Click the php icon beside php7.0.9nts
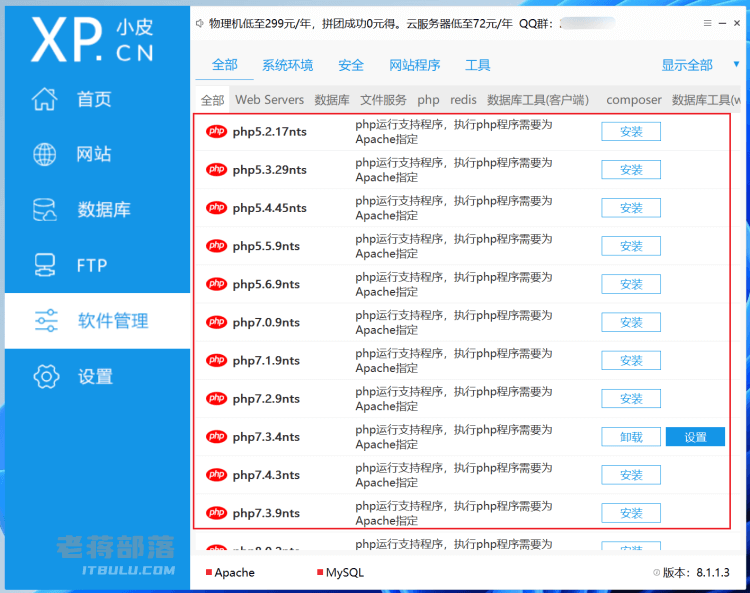750x593 pixels. tap(216, 322)
